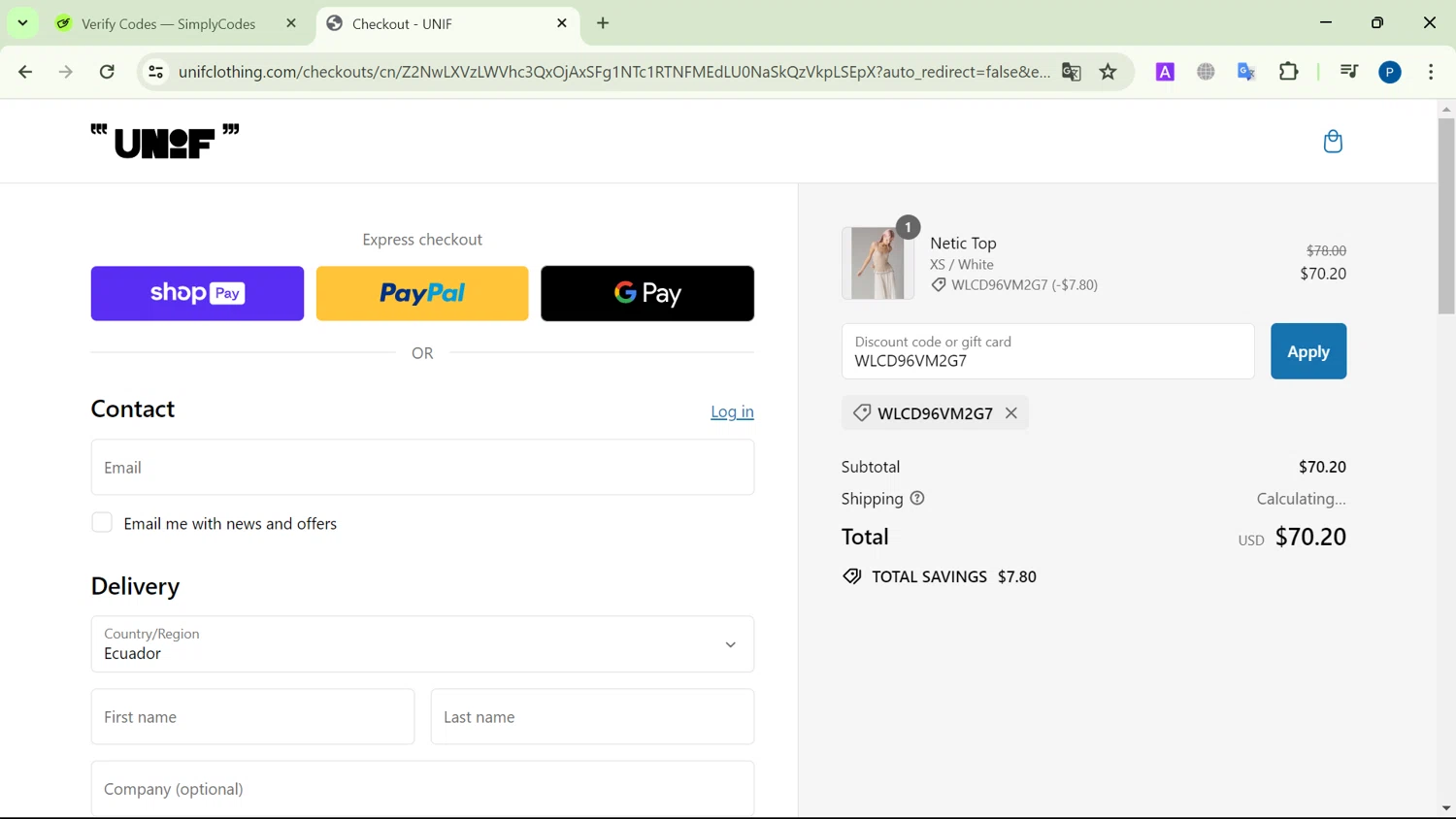1456x819 pixels.
Task: Go forward to the next page
Action: tap(66, 72)
